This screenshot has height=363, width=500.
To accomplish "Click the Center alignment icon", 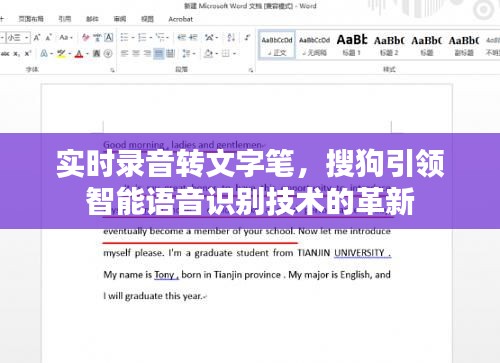I will tap(136, 53).
